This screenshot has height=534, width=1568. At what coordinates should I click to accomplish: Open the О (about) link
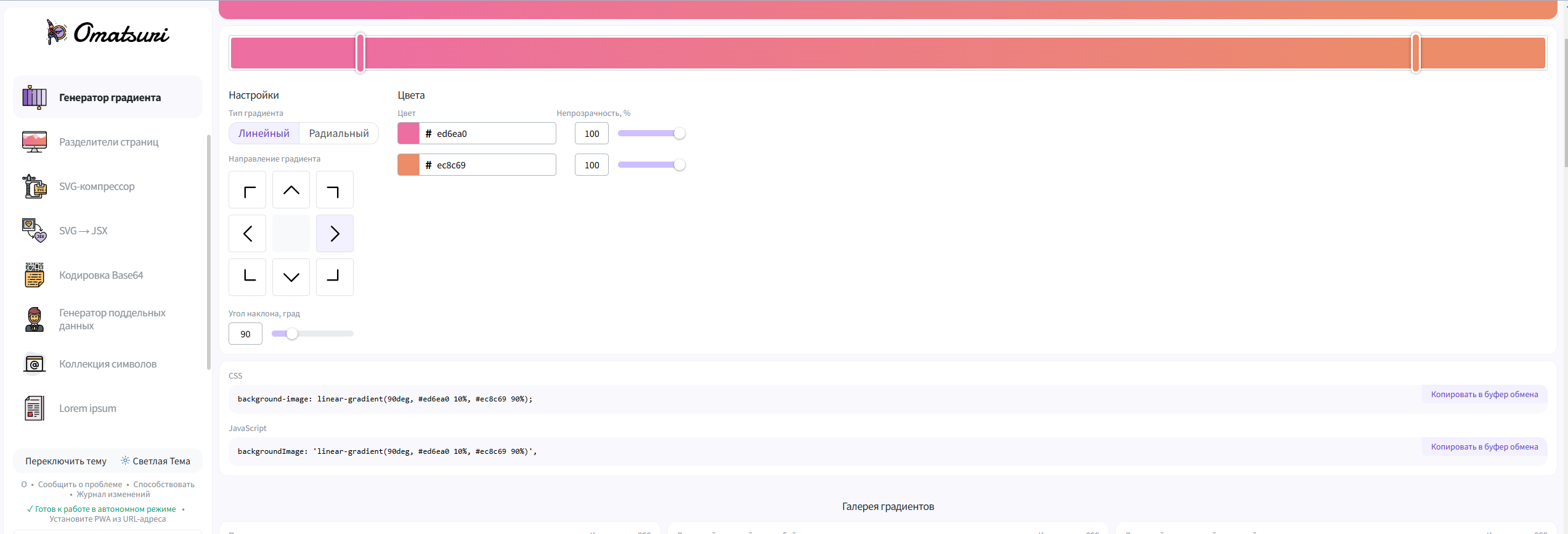pos(24,485)
